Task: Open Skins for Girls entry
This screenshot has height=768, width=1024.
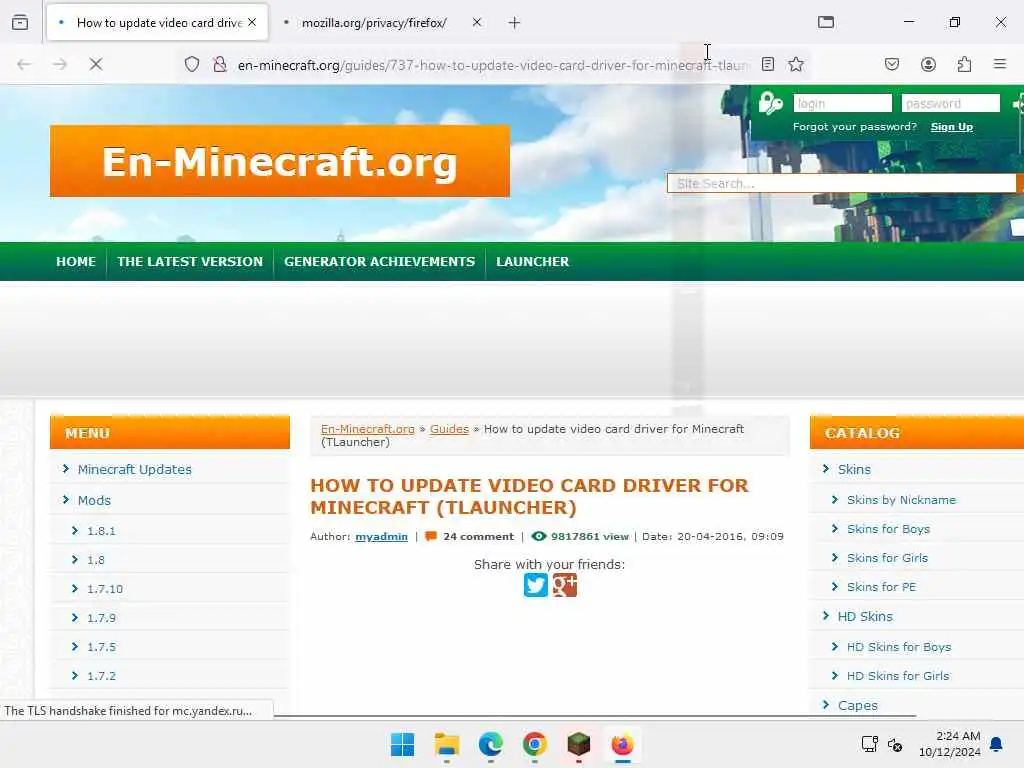Action: coord(888,558)
